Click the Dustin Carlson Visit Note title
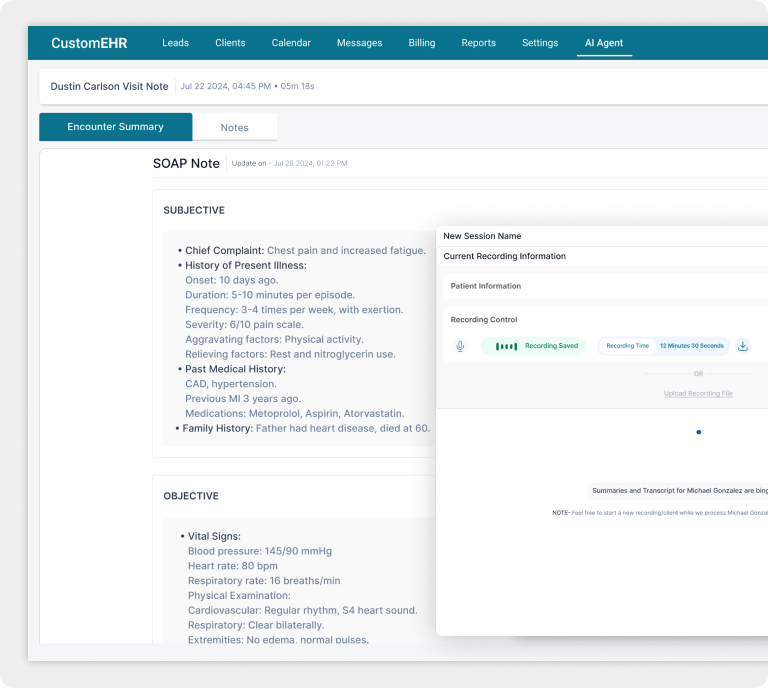The image size is (768, 688). [x=109, y=86]
